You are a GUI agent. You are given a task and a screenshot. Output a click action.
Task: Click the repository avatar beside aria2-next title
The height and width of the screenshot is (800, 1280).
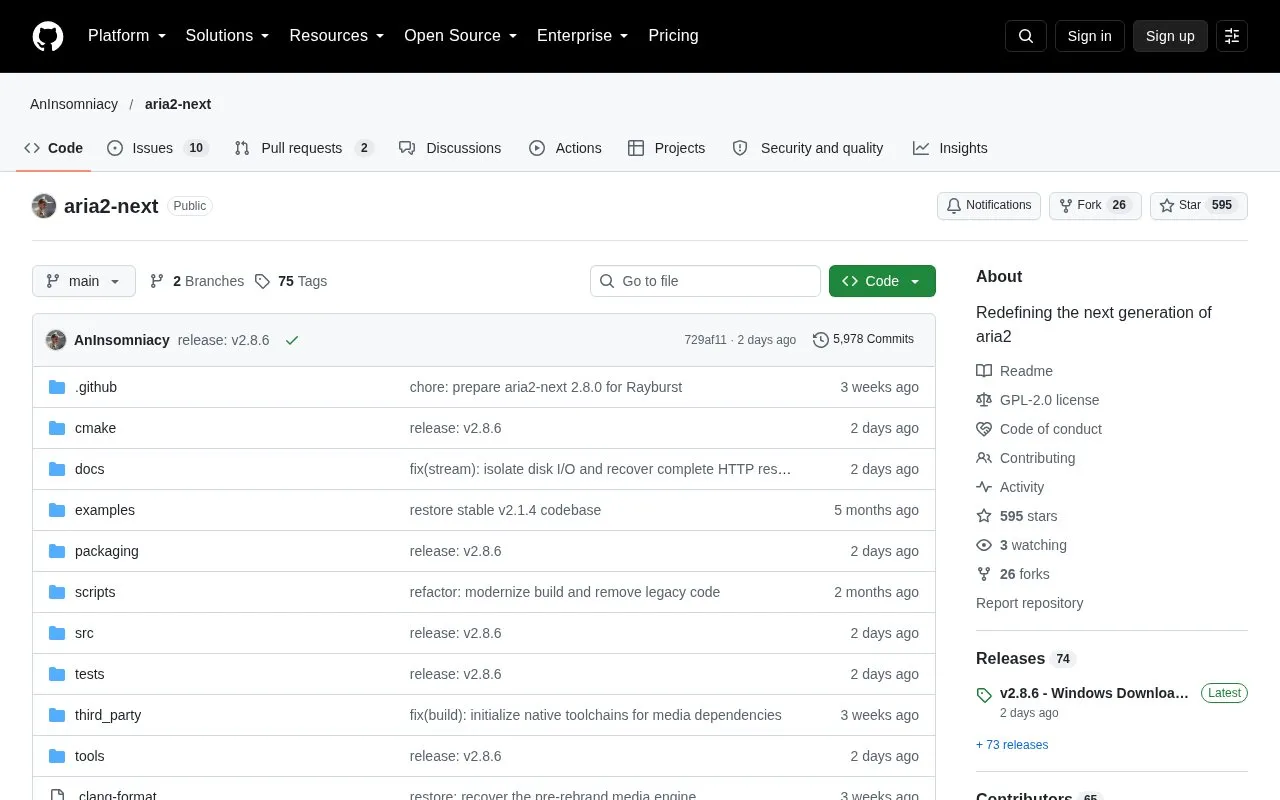tap(44, 206)
